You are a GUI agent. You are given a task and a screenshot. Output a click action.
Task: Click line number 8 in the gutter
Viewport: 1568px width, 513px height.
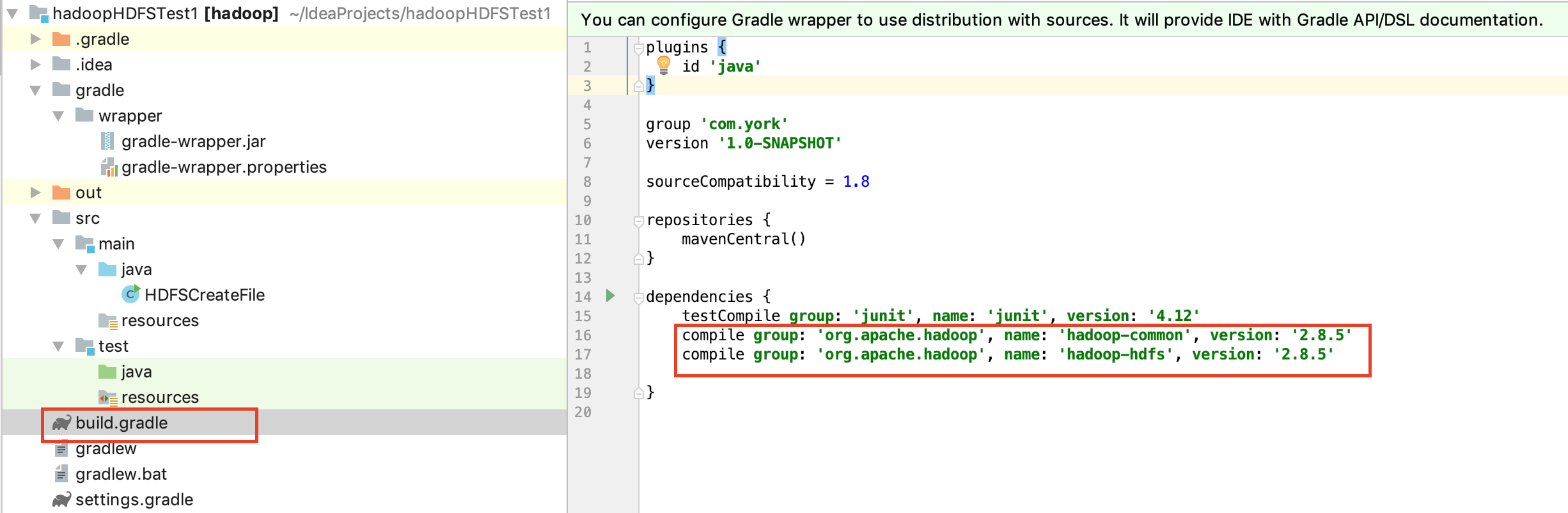pos(586,182)
